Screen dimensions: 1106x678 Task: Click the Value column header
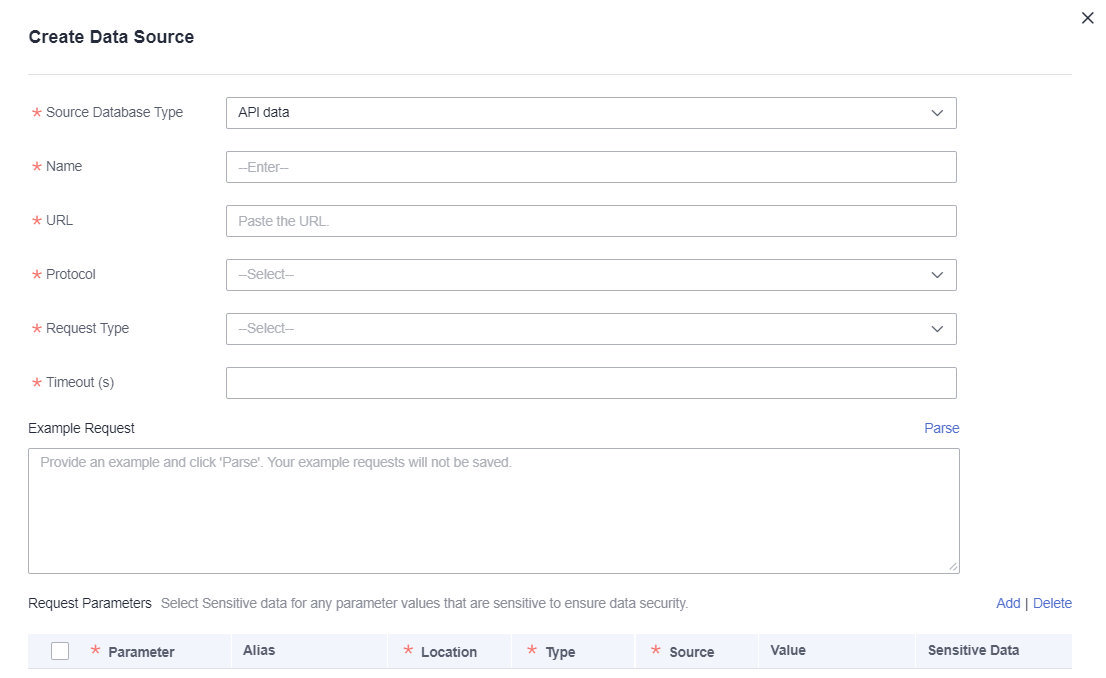coord(788,650)
